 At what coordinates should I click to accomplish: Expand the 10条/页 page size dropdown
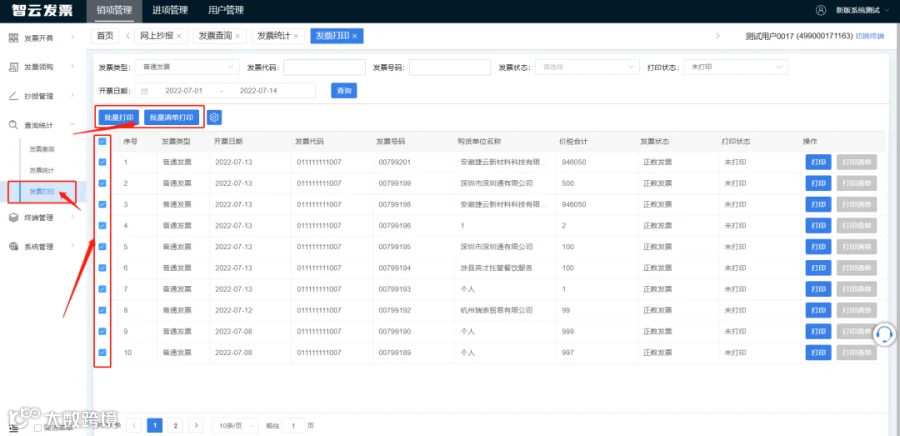tap(235, 426)
